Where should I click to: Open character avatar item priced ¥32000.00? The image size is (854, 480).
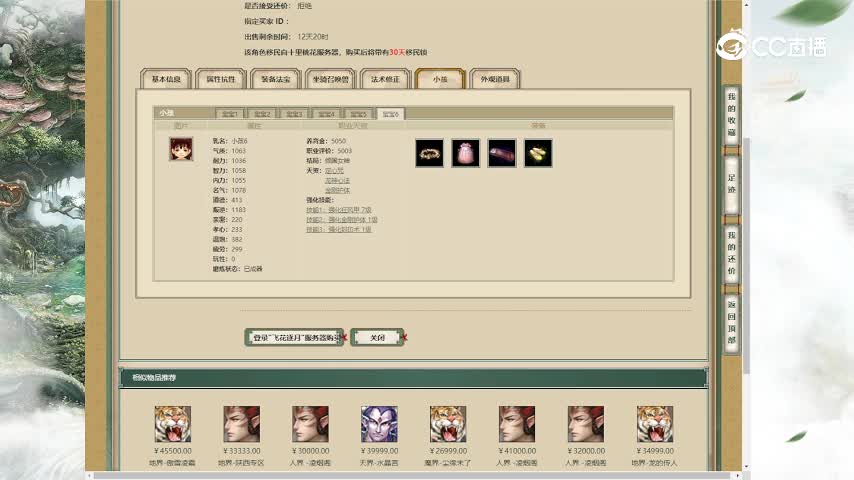coord(585,424)
